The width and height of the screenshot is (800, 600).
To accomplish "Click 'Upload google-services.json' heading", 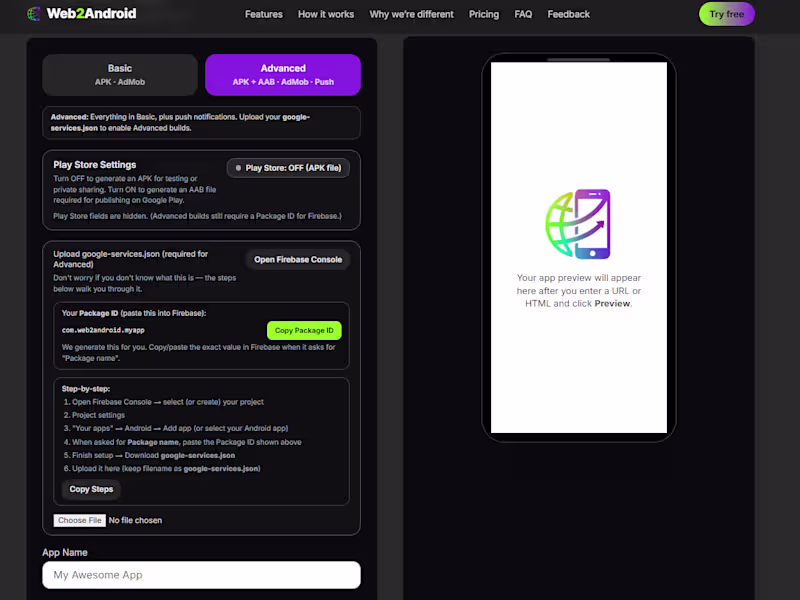I will [131, 259].
